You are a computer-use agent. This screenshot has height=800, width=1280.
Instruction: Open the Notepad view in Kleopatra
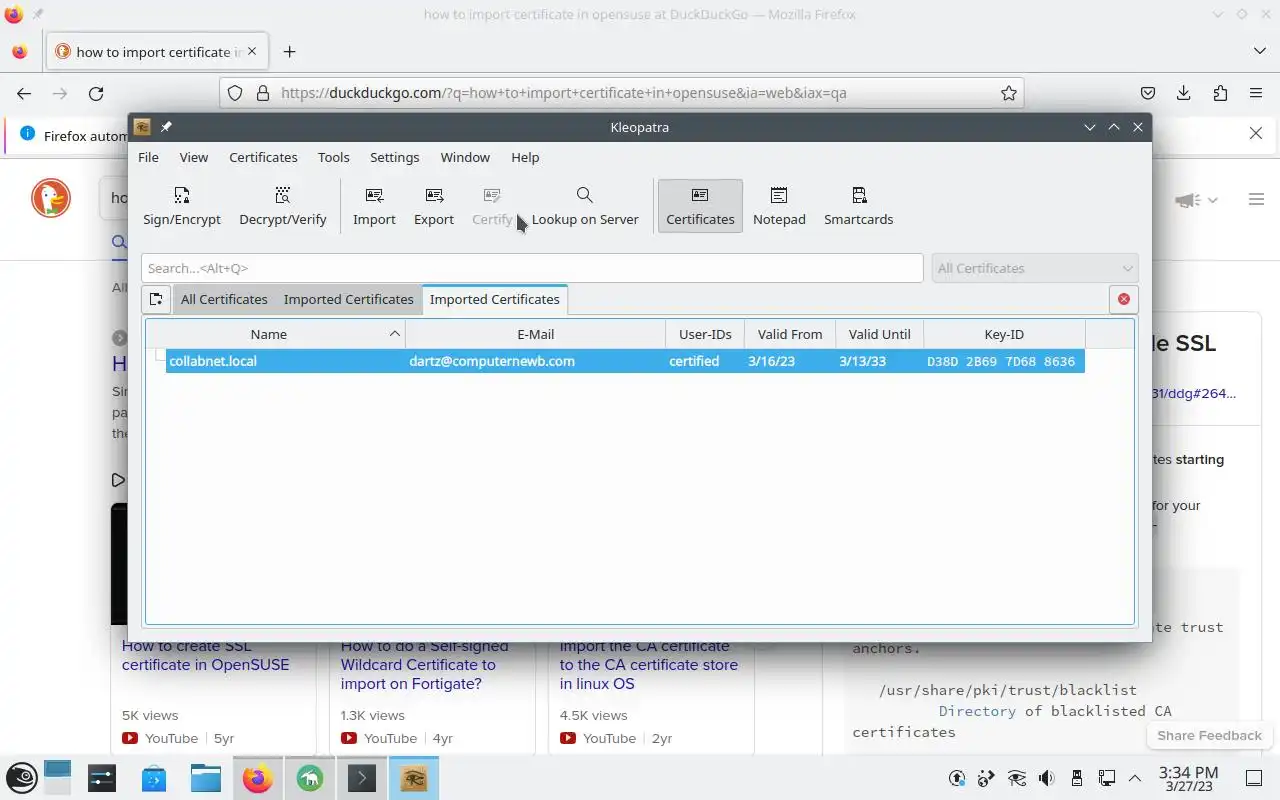tap(779, 206)
